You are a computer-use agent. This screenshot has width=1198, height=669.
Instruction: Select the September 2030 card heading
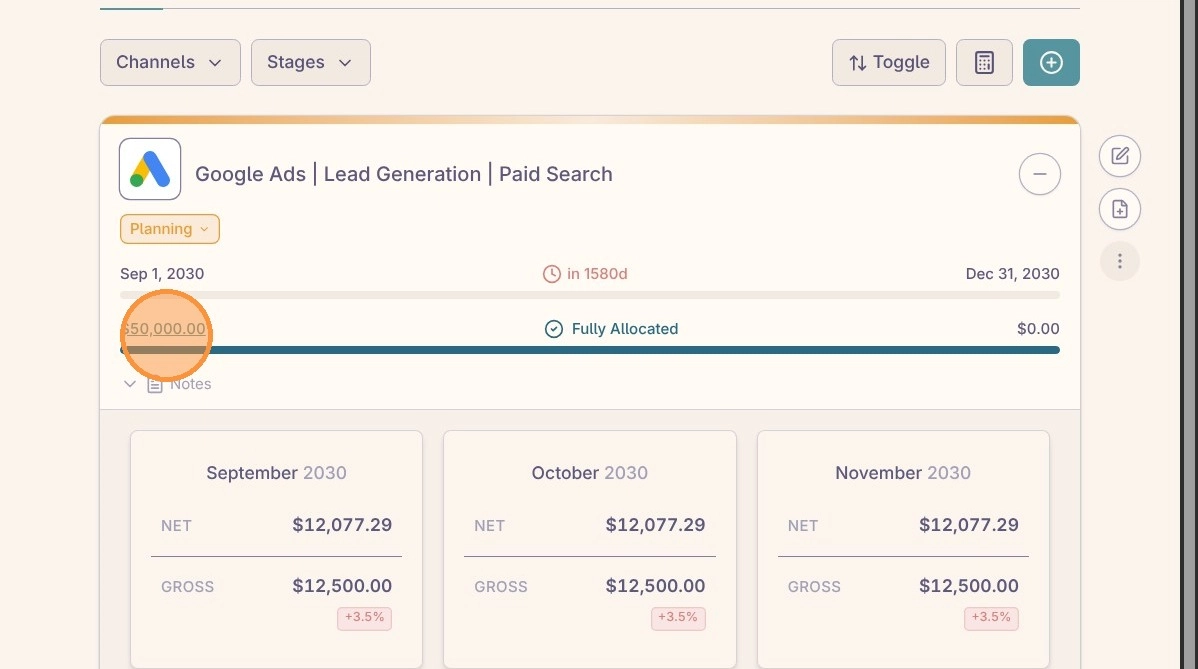tap(277, 473)
